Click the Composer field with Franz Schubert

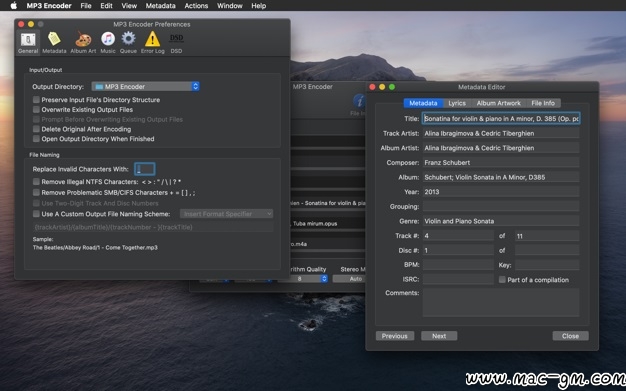pos(501,163)
